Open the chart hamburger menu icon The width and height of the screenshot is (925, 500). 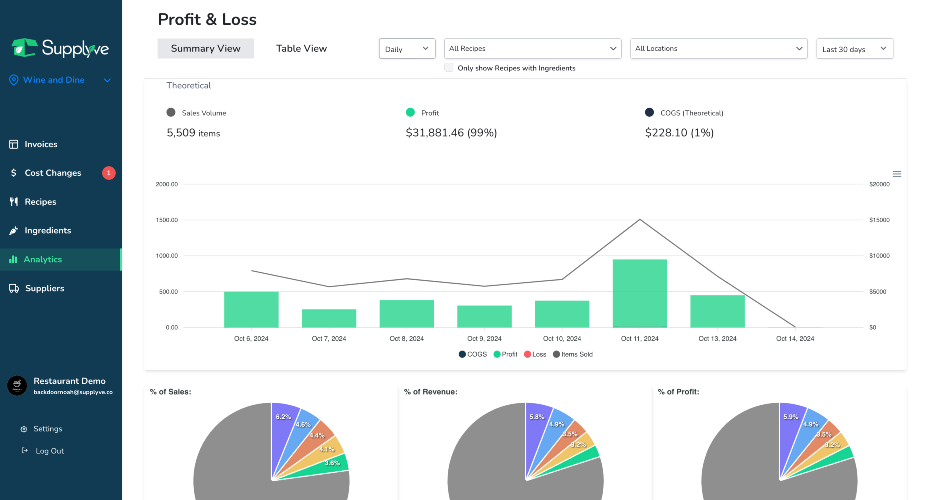(x=897, y=174)
